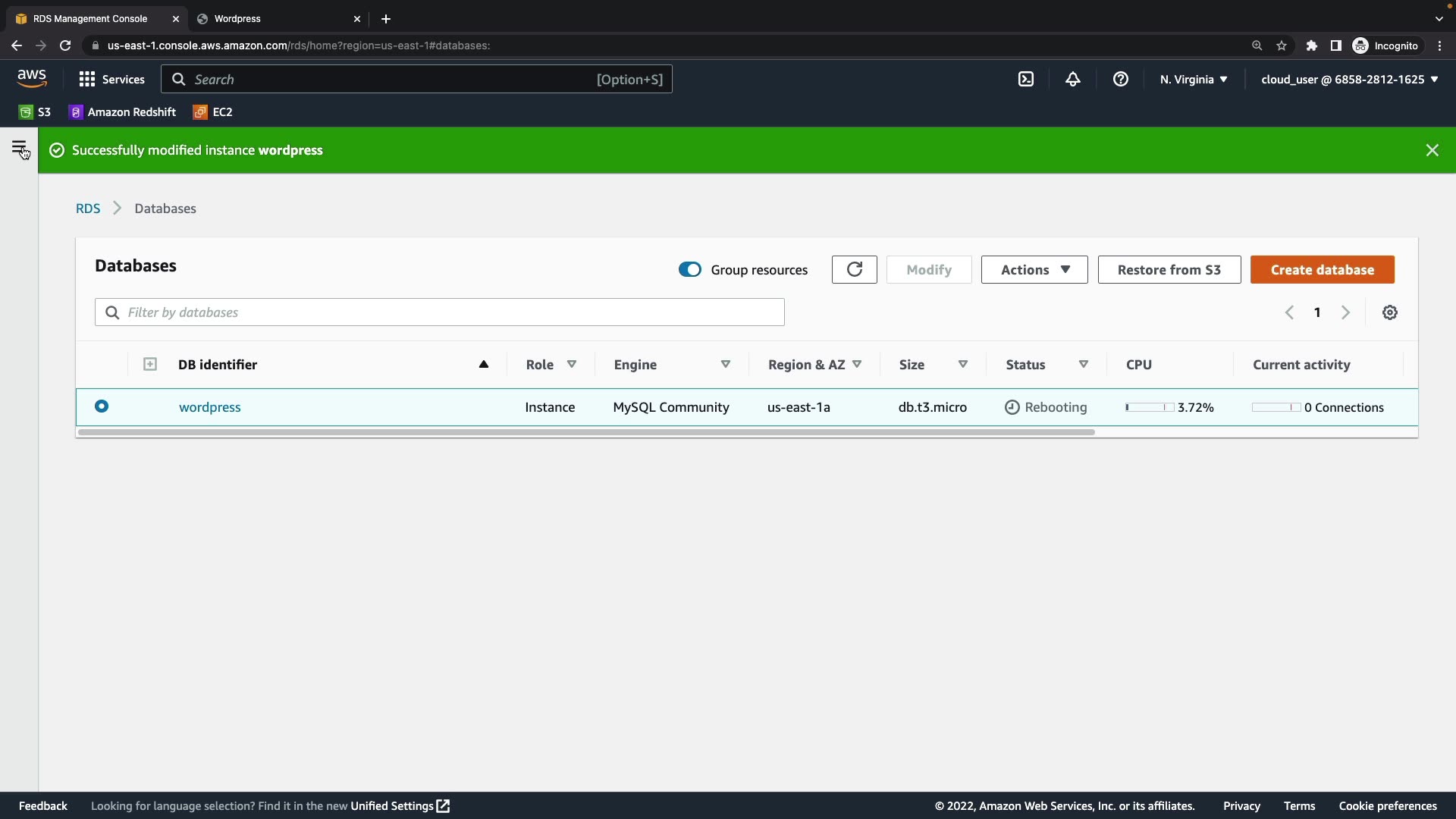Expand the cloud_user account menu

[x=1349, y=79]
